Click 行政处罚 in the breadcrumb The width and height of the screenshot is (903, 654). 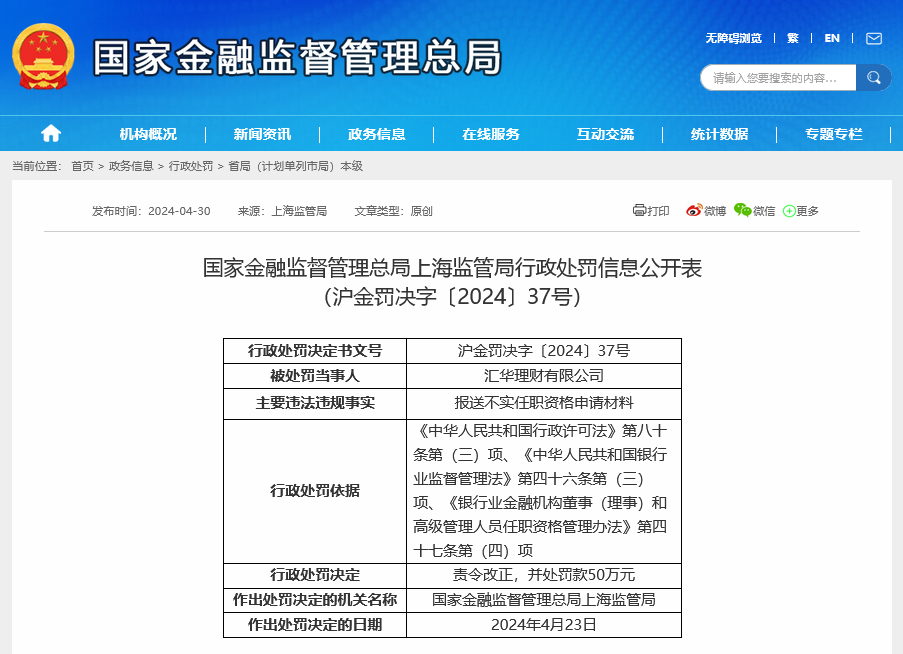coord(190,166)
